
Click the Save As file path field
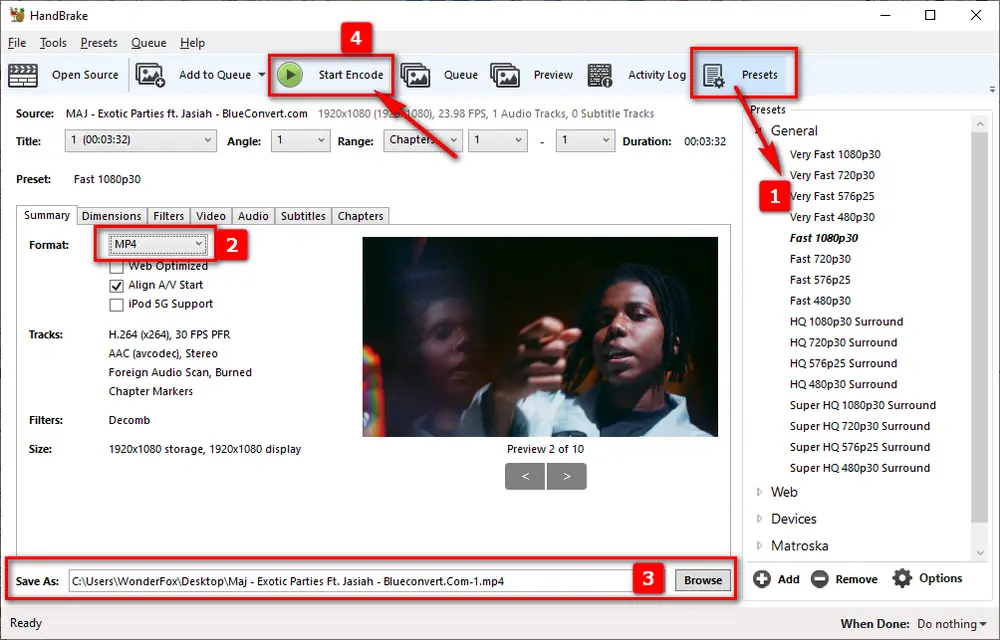pyautogui.click(x=351, y=581)
